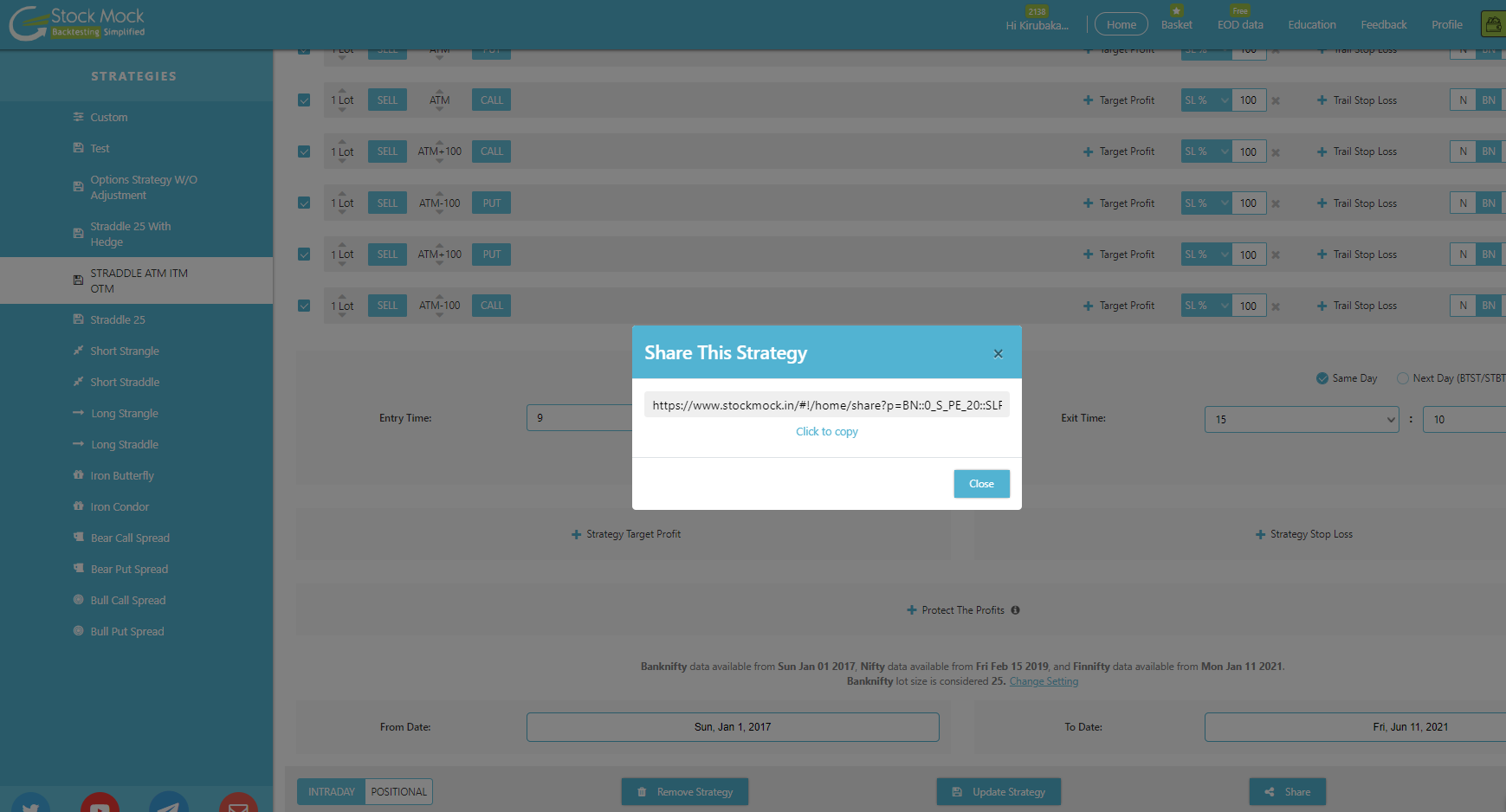Open the wallet icon in top bar

1495,24
